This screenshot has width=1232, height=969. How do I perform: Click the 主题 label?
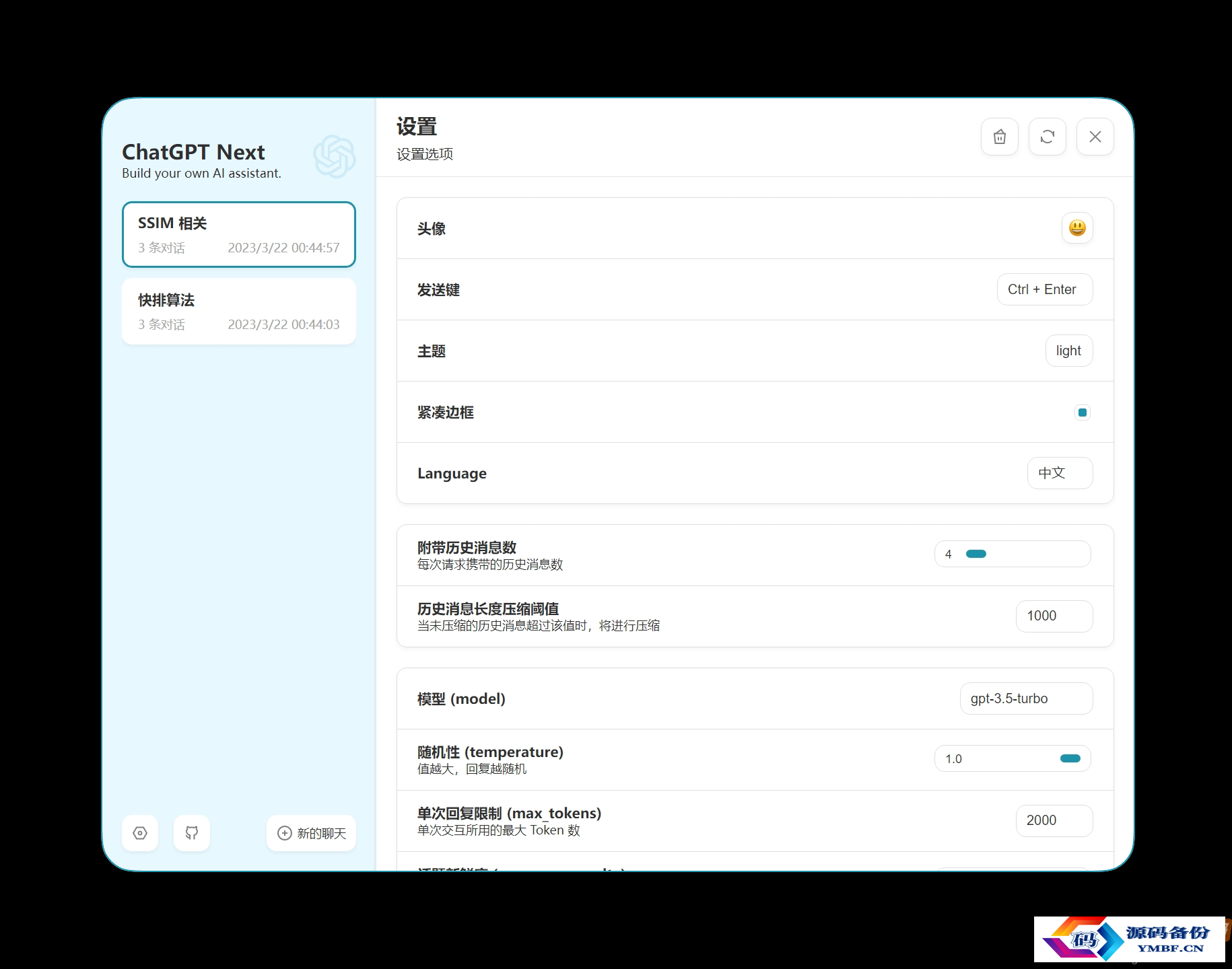tap(432, 351)
